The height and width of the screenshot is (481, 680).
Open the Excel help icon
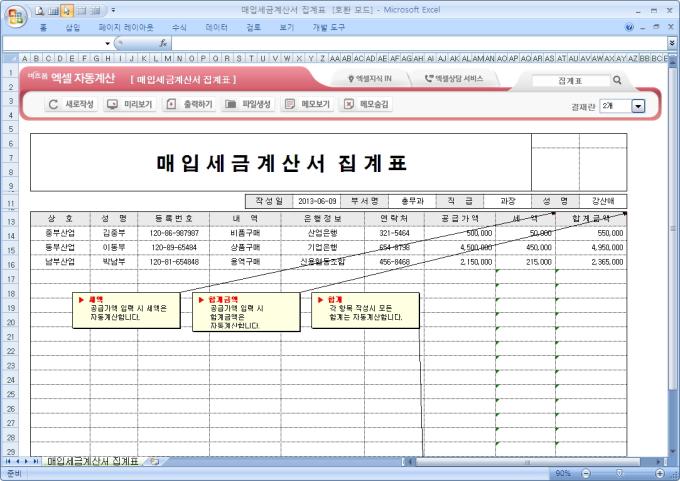(x=629, y=27)
